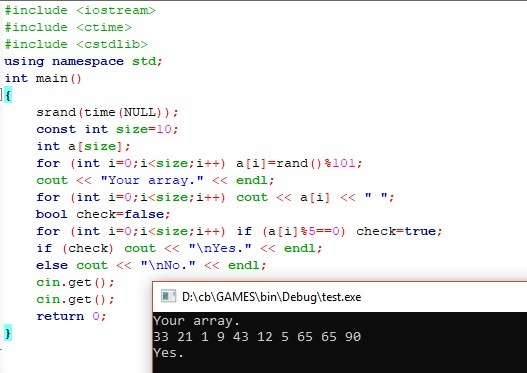Click the "#include <iostream>" line
This screenshot has height=373, width=527.
80,10
